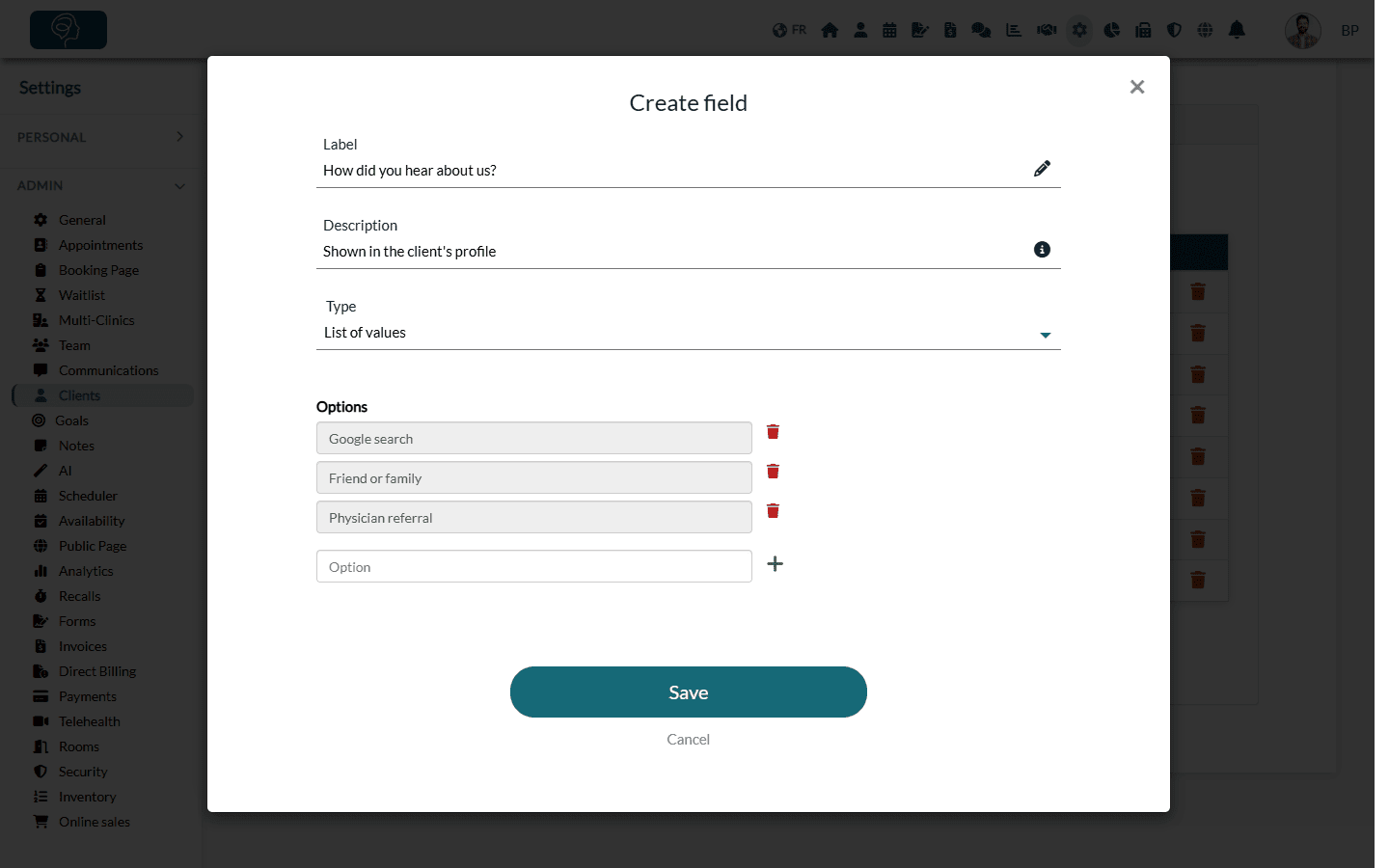The width and height of the screenshot is (1389, 868).
Task: Go to Booking Page settings
Action: click(x=98, y=270)
